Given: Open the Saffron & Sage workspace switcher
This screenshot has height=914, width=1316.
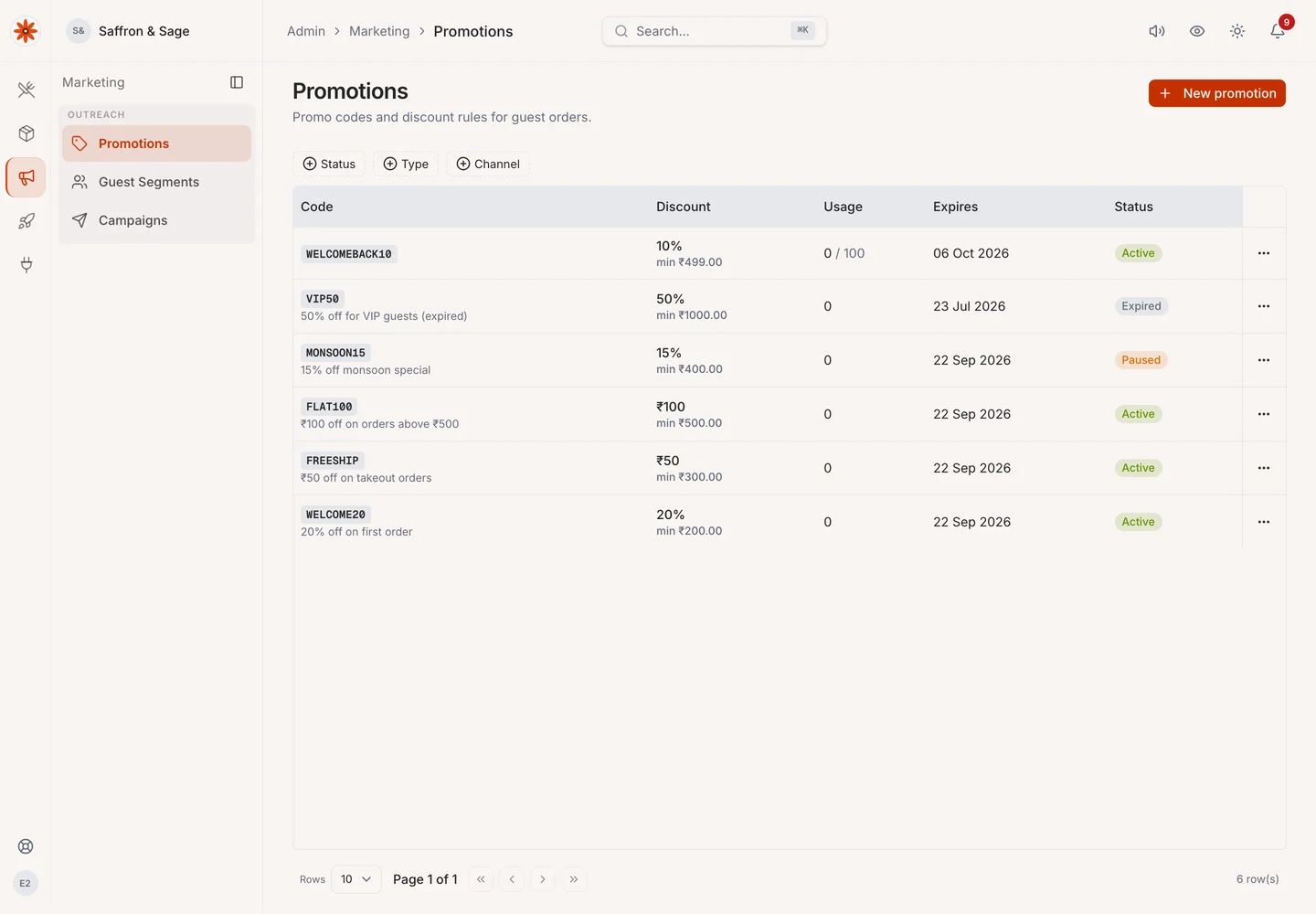Looking at the screenshot, I should pyautogui.click(x=128, y=31).
